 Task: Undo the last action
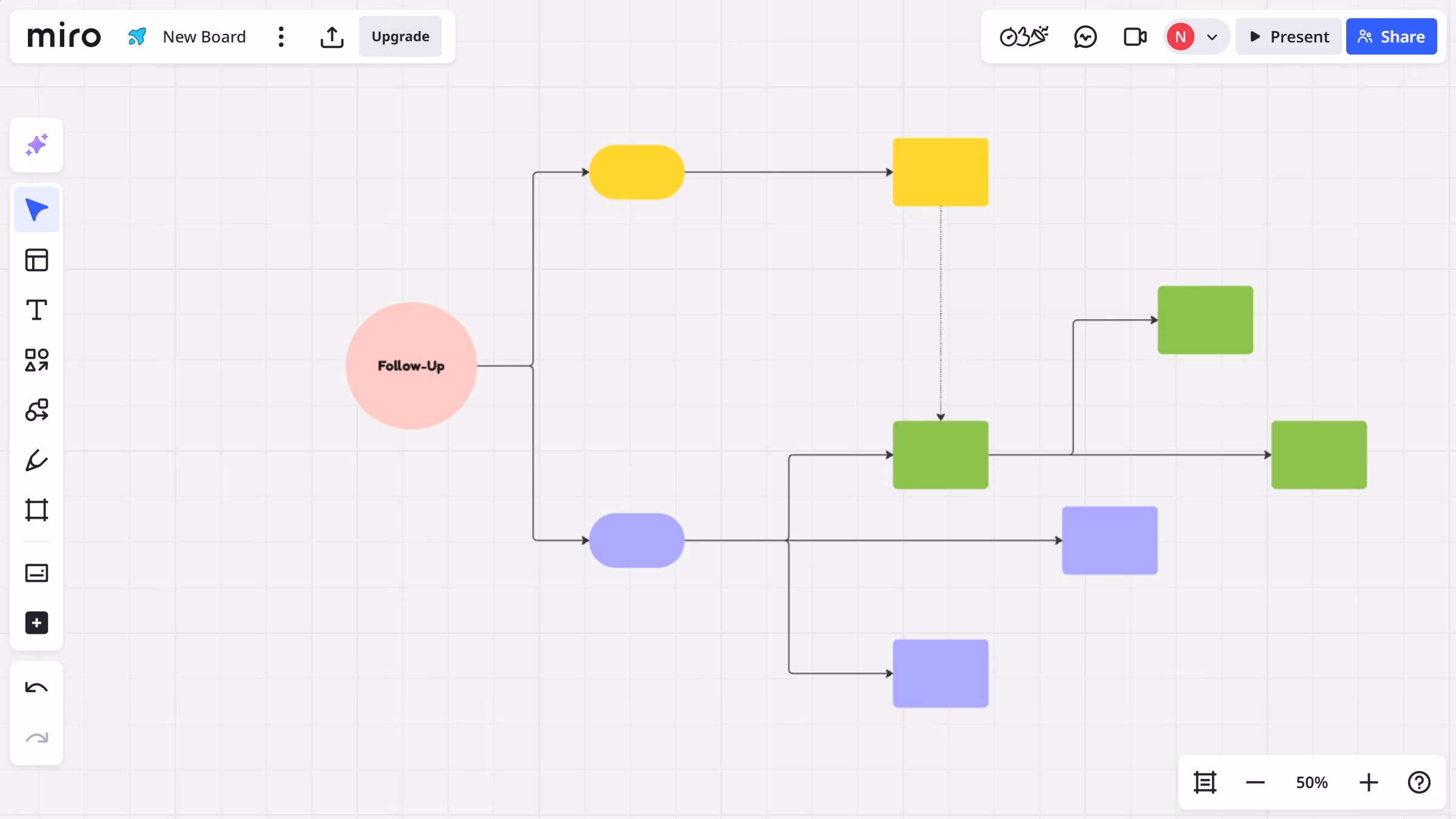pos(36,688)
